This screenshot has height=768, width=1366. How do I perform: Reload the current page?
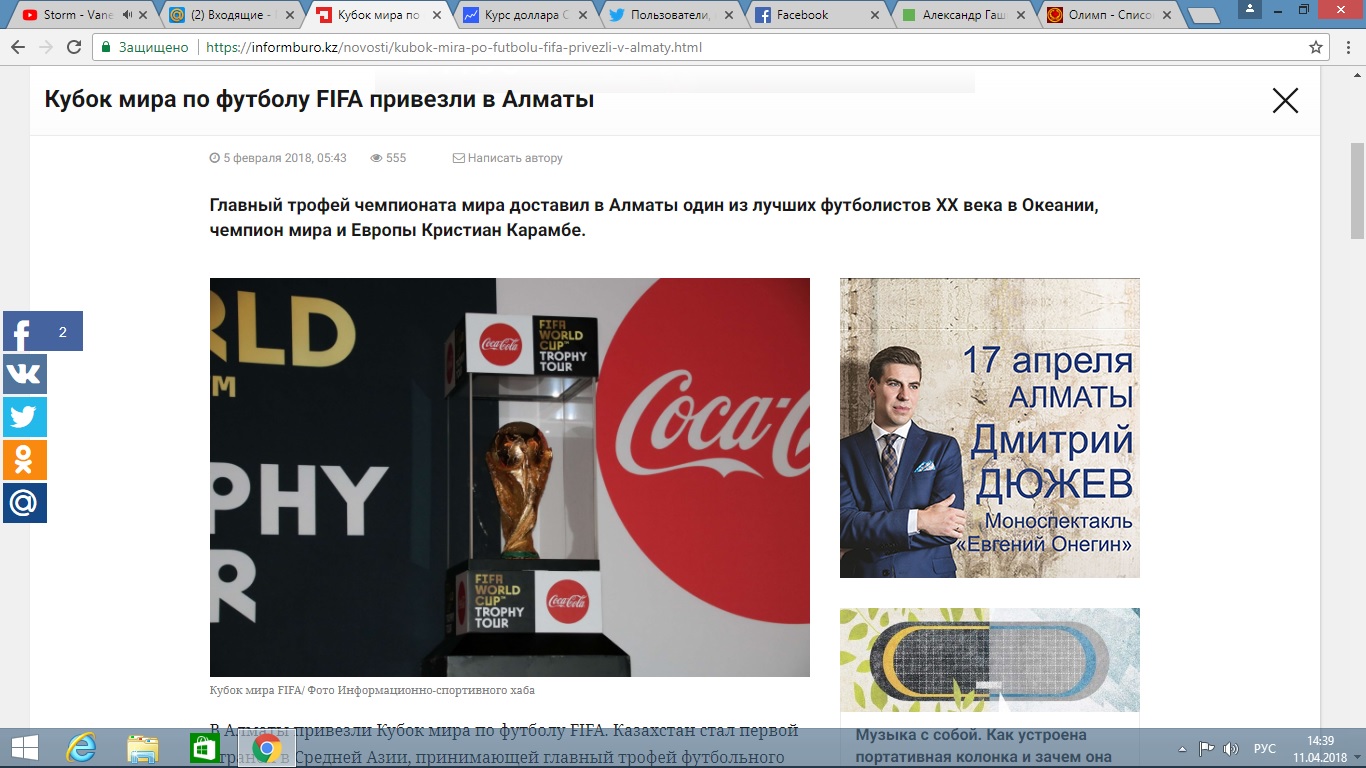pyautogui.click(x=74, y=47)
